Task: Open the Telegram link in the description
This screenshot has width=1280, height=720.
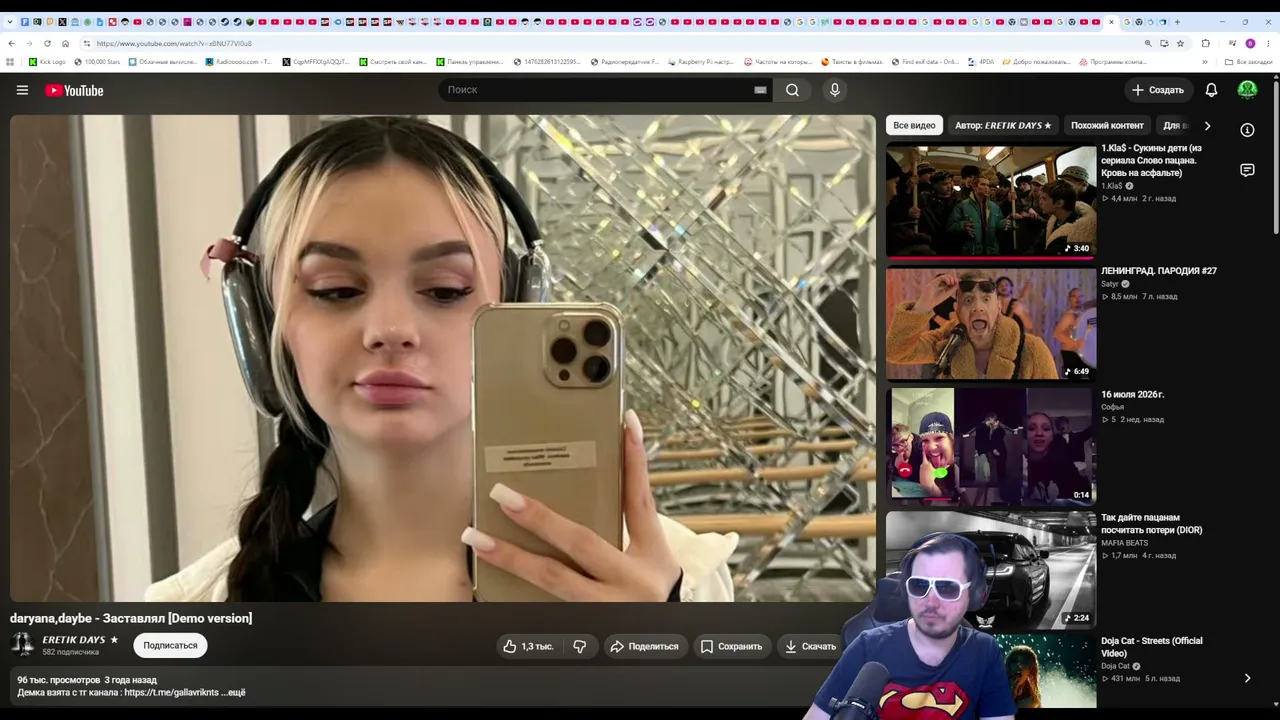Action: [x=171, y=692]
